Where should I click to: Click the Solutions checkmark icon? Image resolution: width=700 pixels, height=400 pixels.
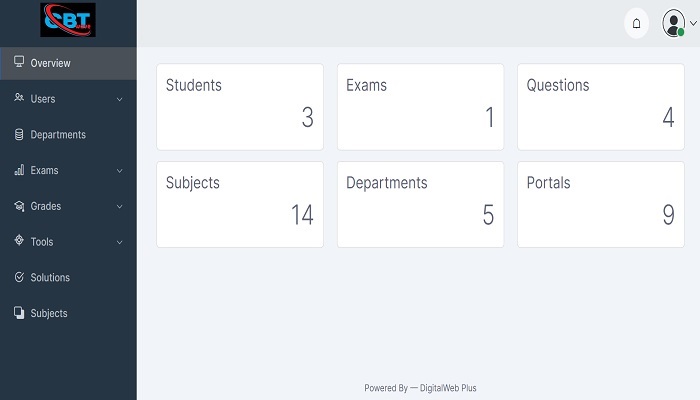pyautogui.click(x=19, y=277)
